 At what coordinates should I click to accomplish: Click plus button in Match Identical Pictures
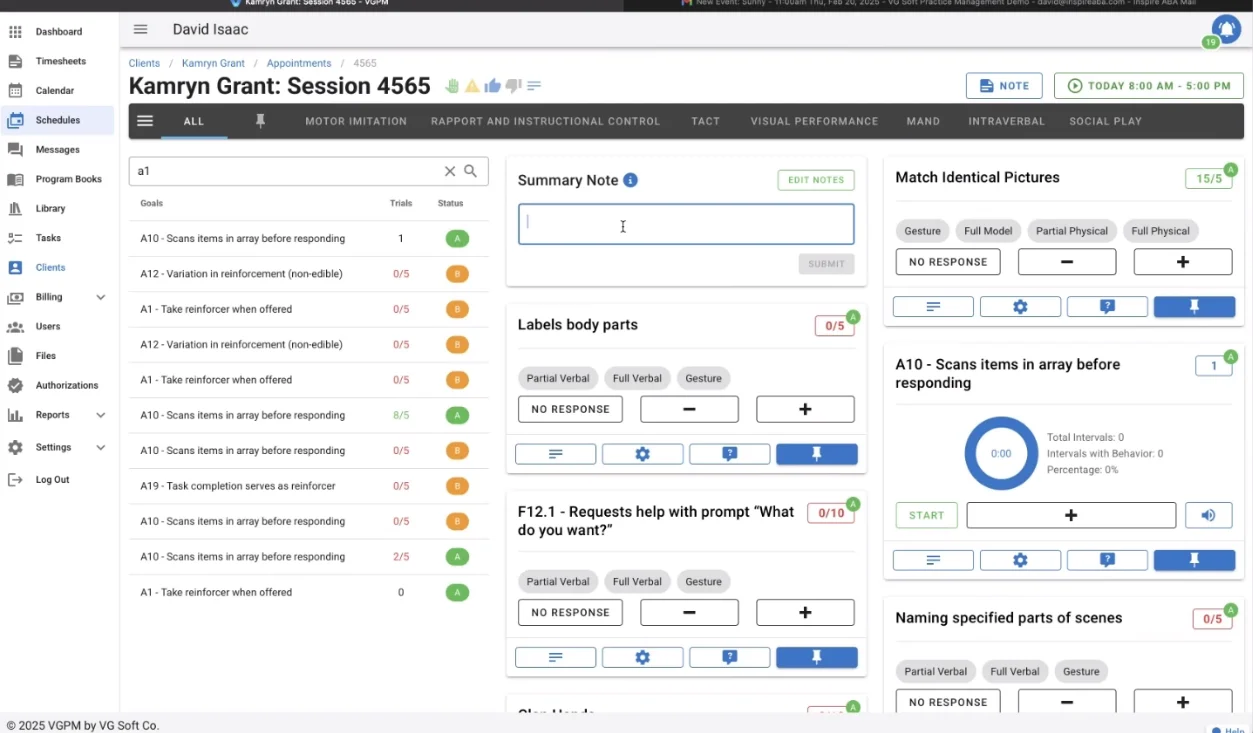[1183, 262]
